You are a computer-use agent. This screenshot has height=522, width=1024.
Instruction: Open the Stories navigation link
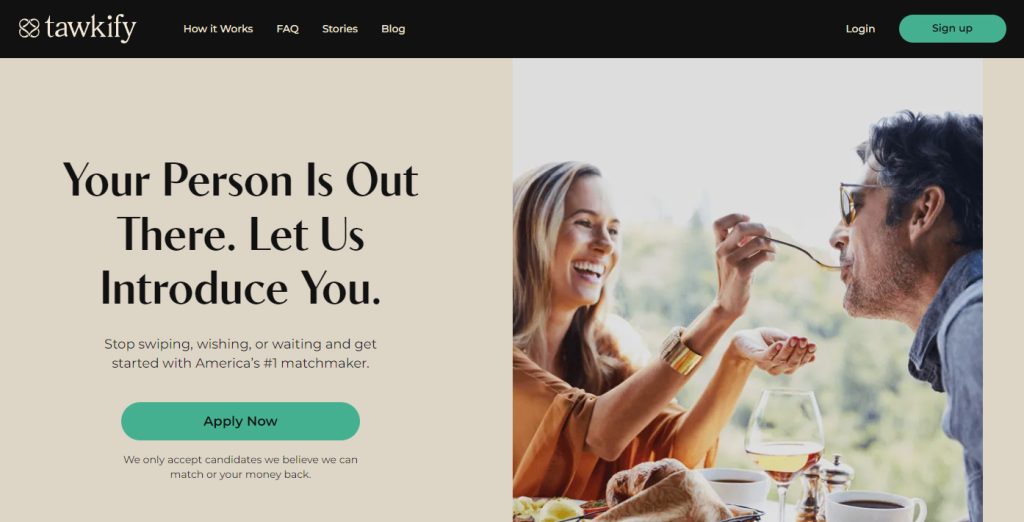tap(340, 29)
